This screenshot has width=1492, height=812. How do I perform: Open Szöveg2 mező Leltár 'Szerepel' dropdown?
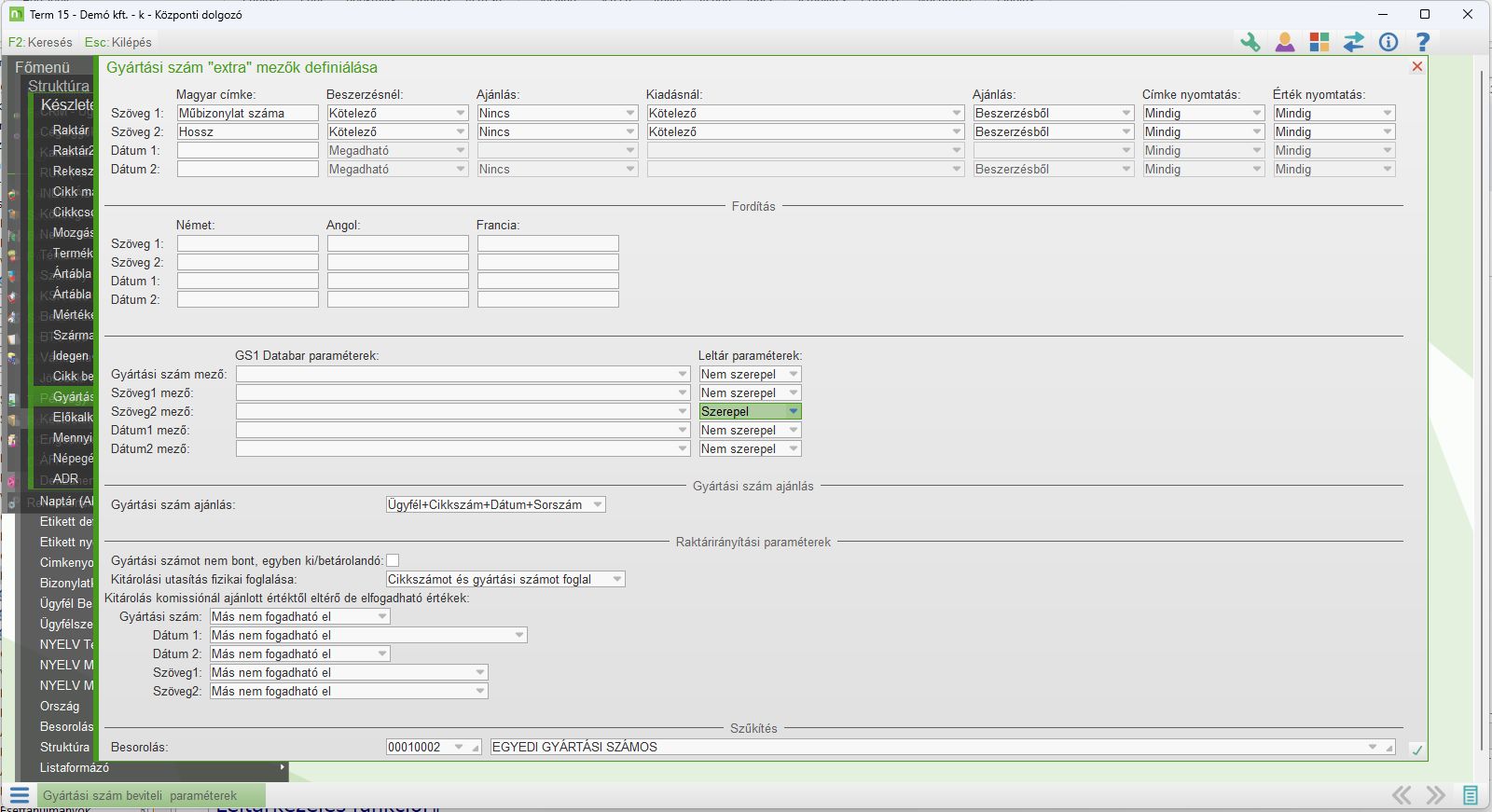[794, 411]
